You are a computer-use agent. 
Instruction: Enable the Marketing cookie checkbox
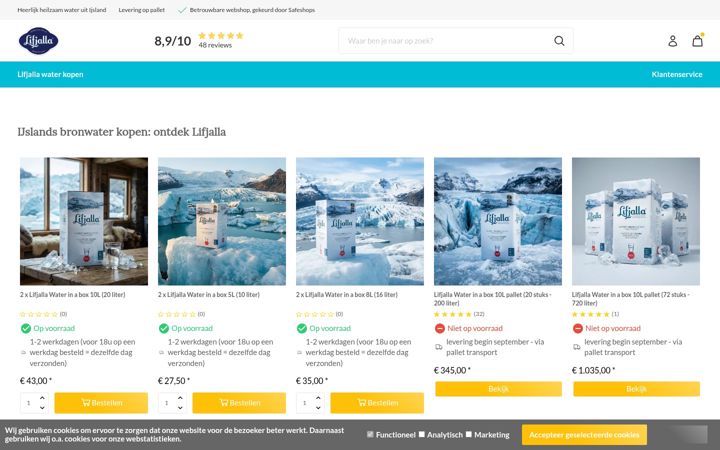pyautogui.click(x=468, y=434)
